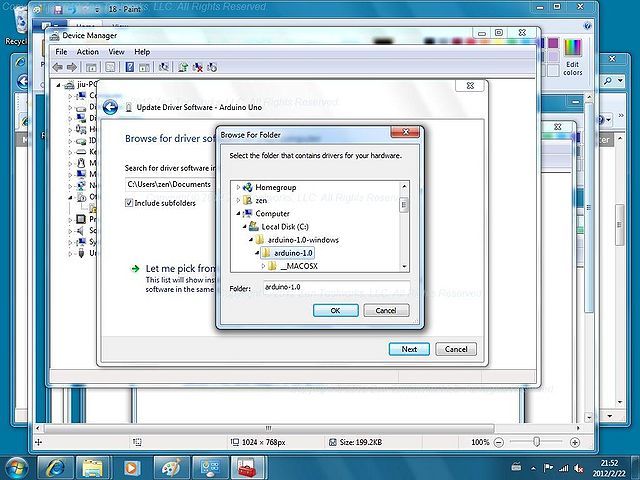Viewport: 640px width, 480px height.
Task: Click the mouse device category icon in Device Manager
Action: point(81,163)
